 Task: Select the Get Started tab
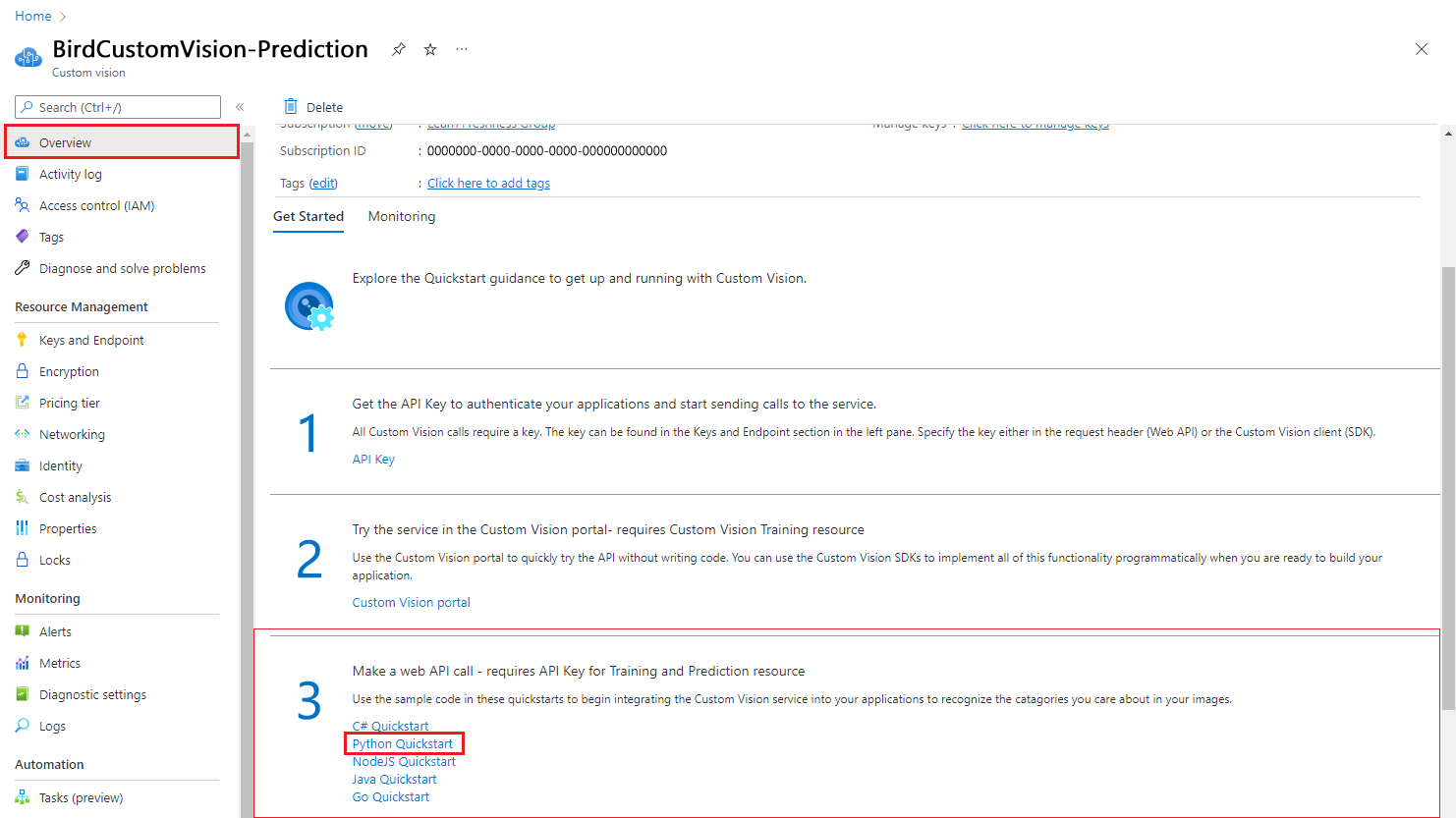308,216
